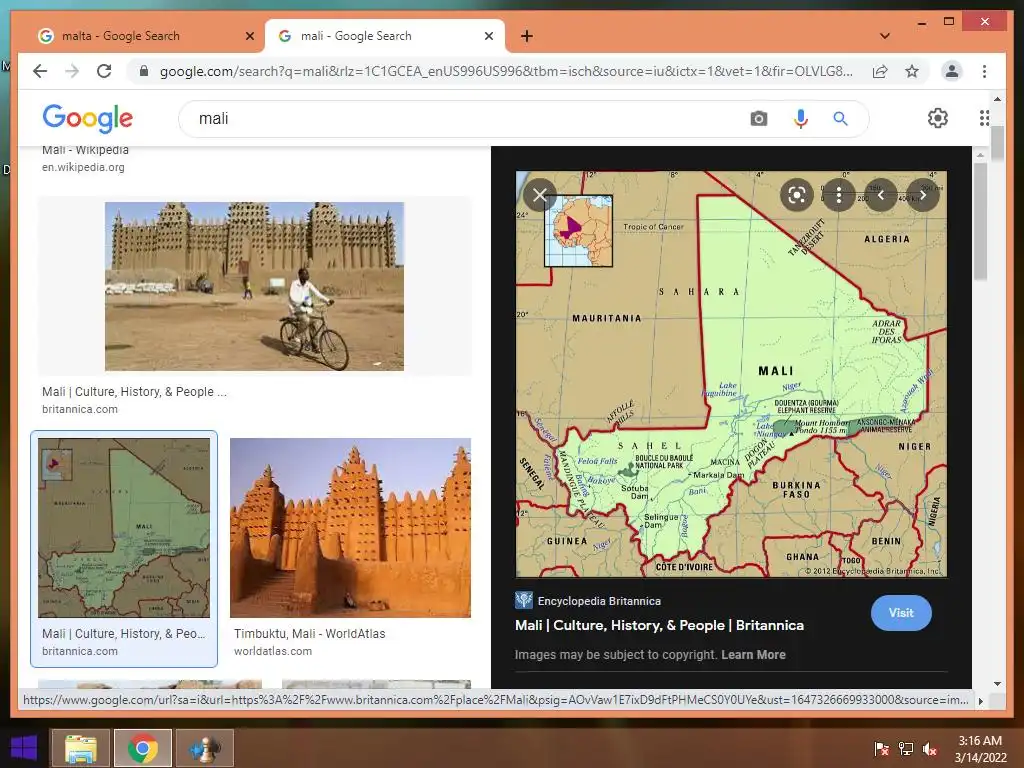
Task: Close the image preview panel
Action: [539, 195]
